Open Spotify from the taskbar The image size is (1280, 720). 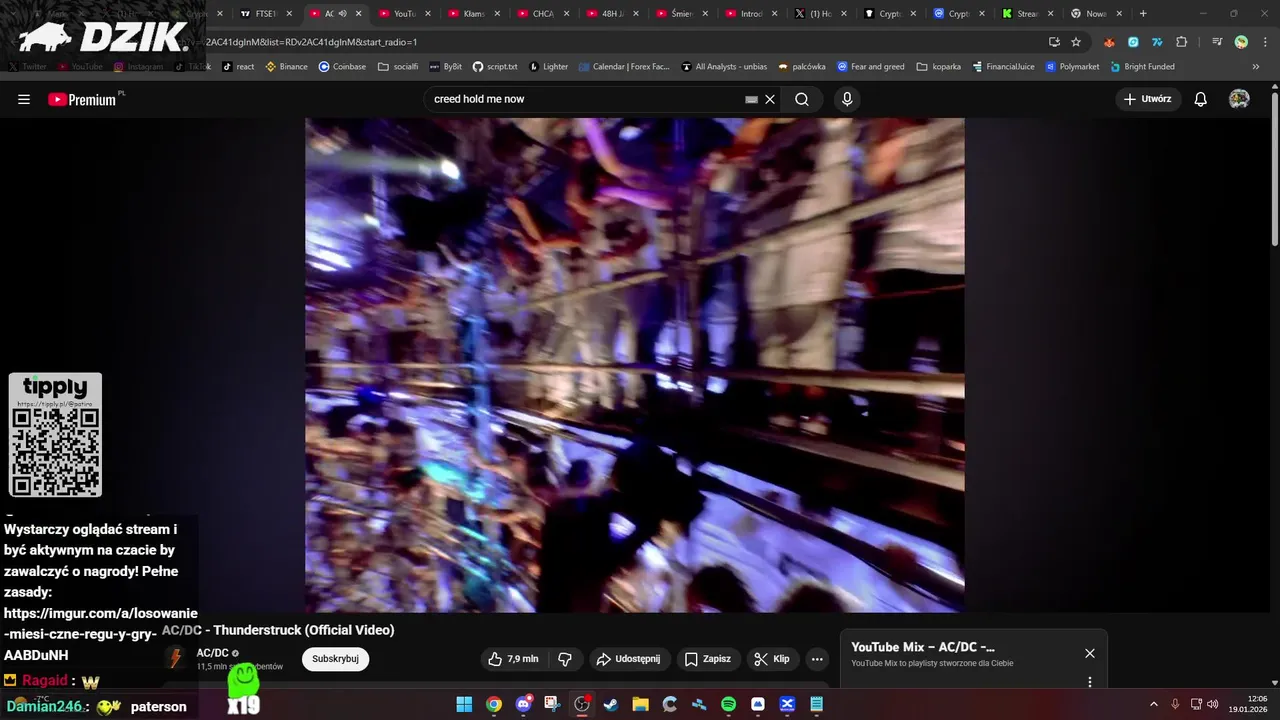(x=728, y=704)
